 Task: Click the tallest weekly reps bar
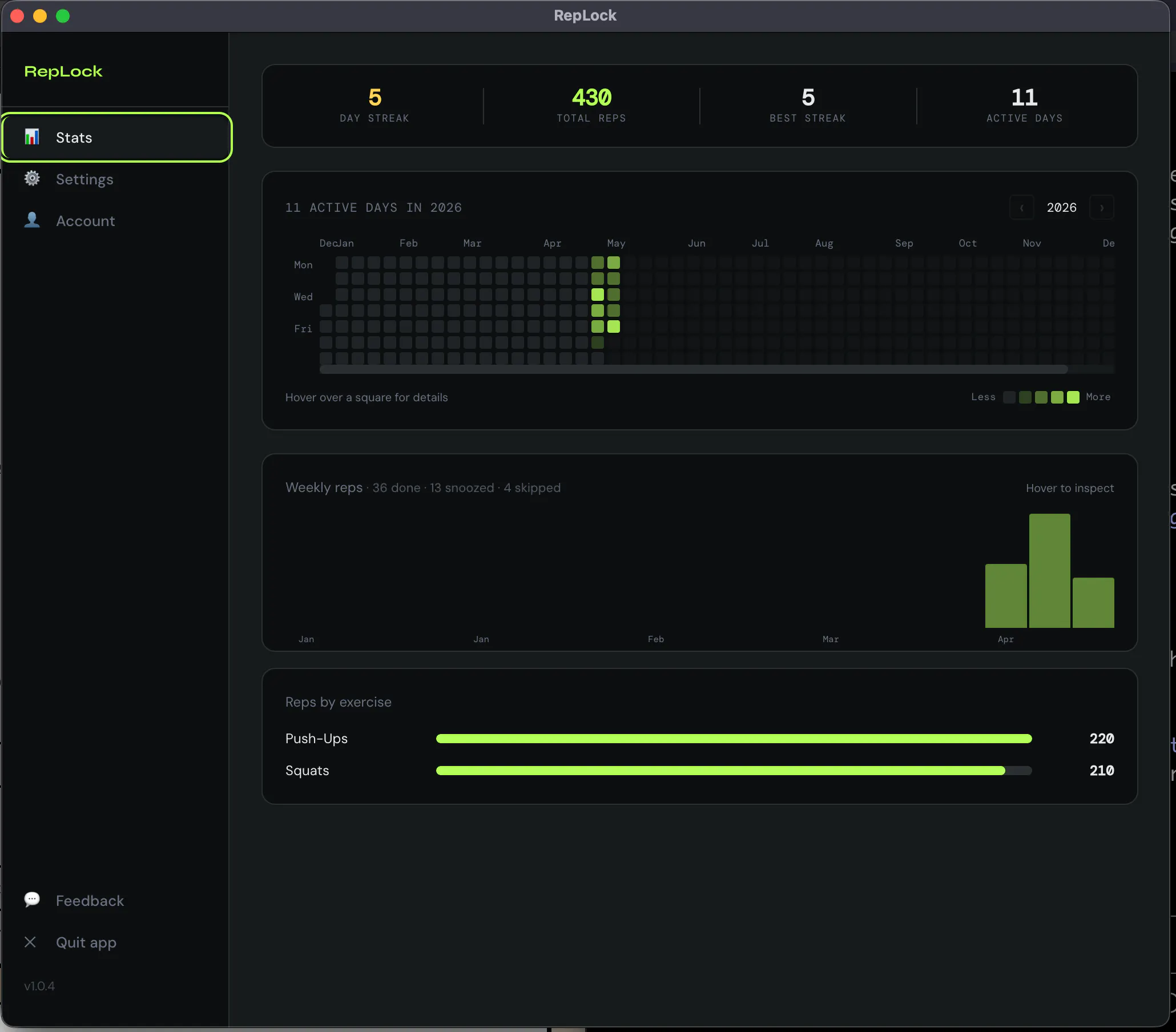pyautogui.click(x=1049, y=571)
